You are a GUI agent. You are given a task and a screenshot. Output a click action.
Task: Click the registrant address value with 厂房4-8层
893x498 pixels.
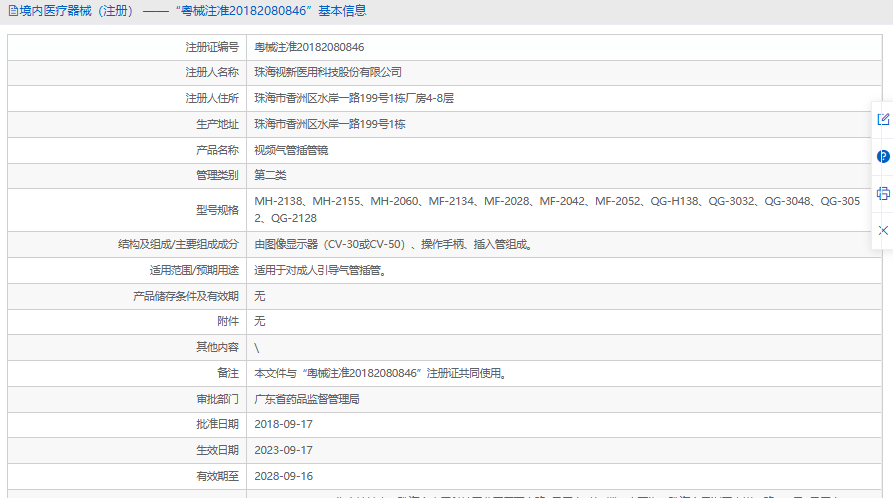pyautogui.click(x=354, y=98)
